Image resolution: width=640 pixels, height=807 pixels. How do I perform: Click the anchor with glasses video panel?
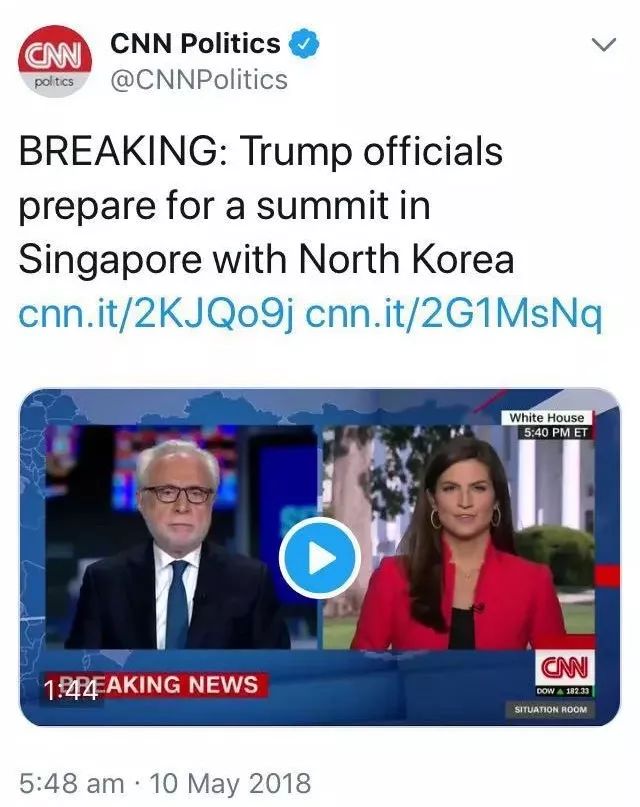(180, 537)
